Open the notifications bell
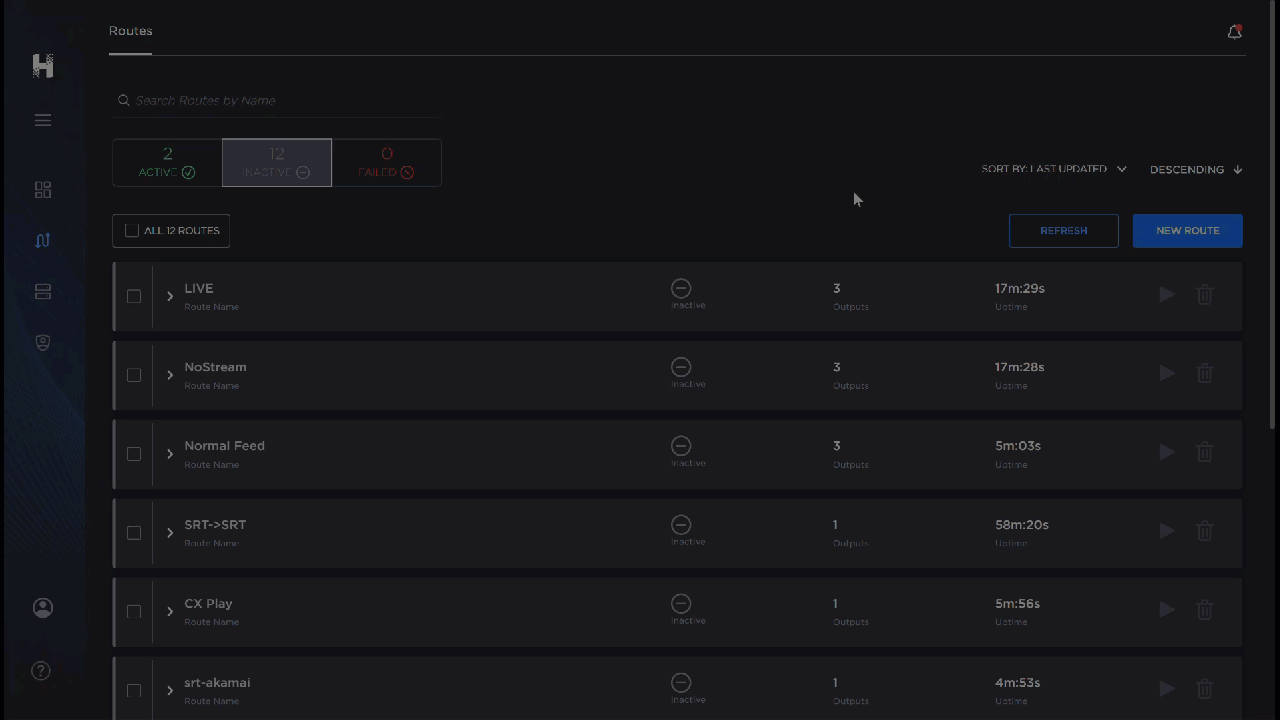Screen dimensions: 1280x720 pyautogui.click(x=1234, y=32)
